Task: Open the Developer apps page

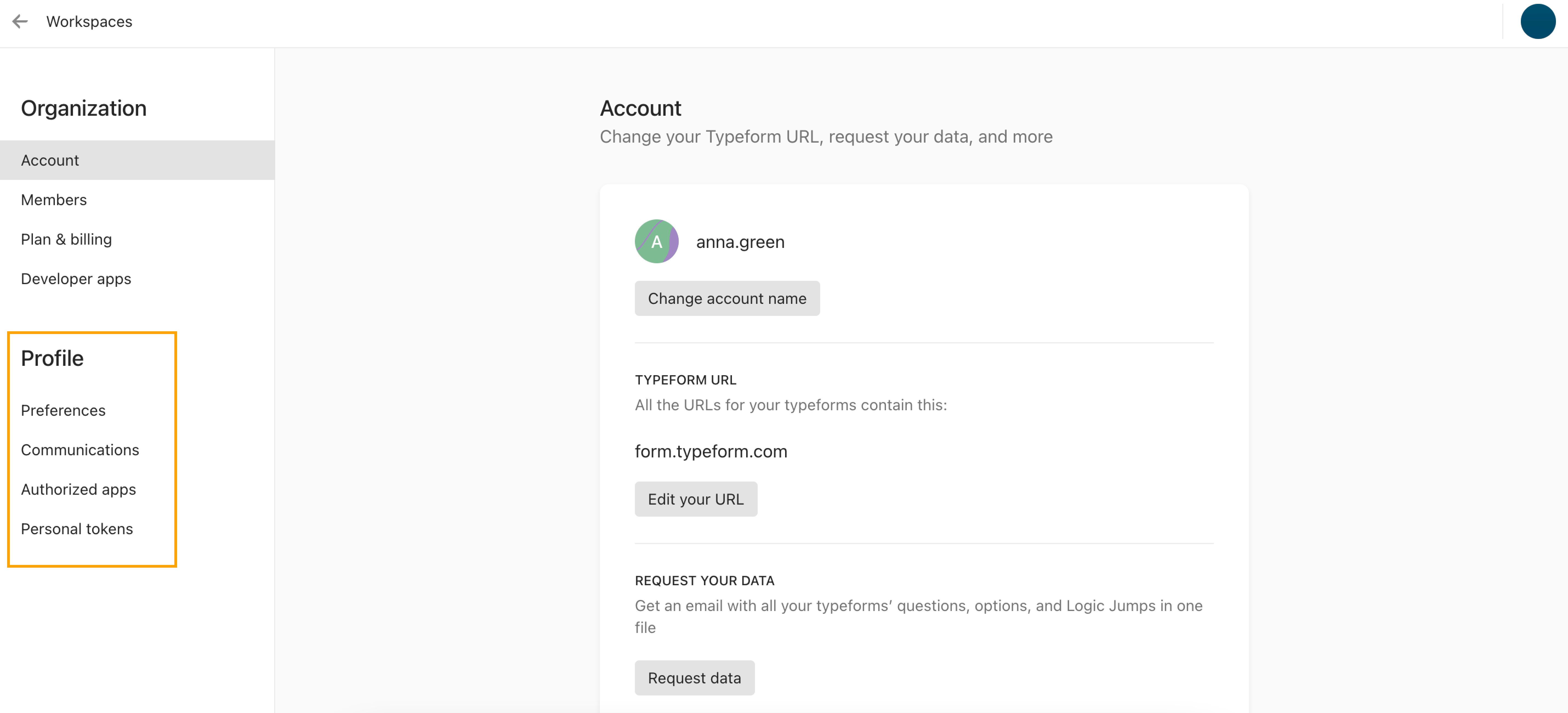Action: point(137,279)
